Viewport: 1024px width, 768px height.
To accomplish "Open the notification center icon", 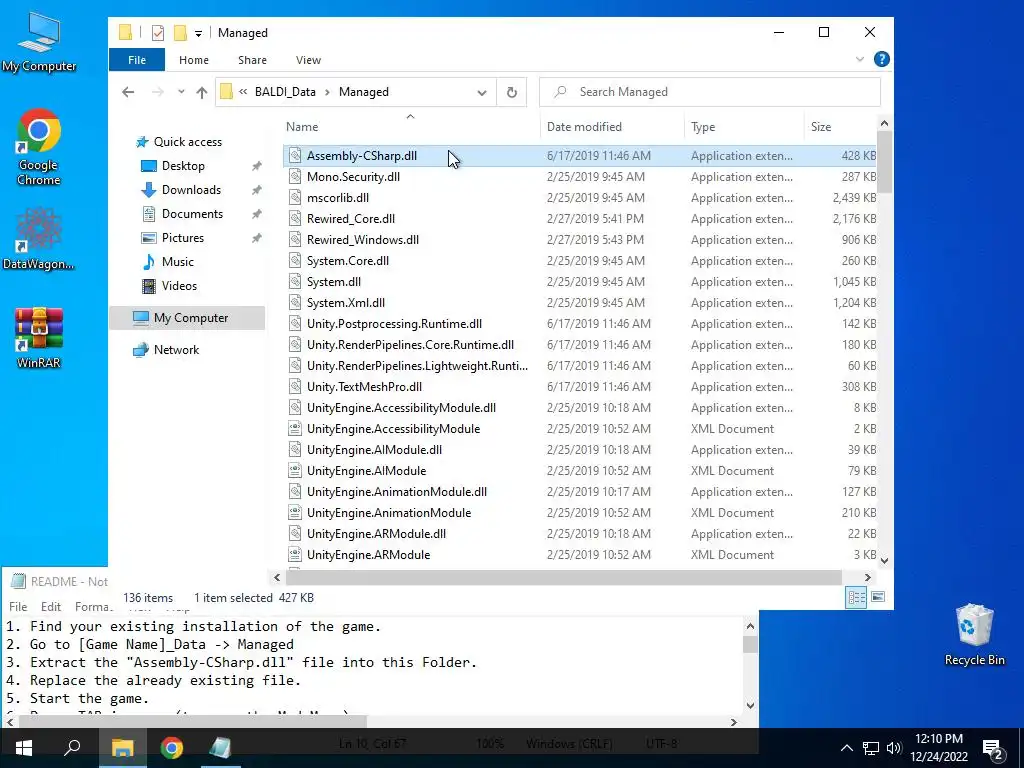I will point(992,749).
